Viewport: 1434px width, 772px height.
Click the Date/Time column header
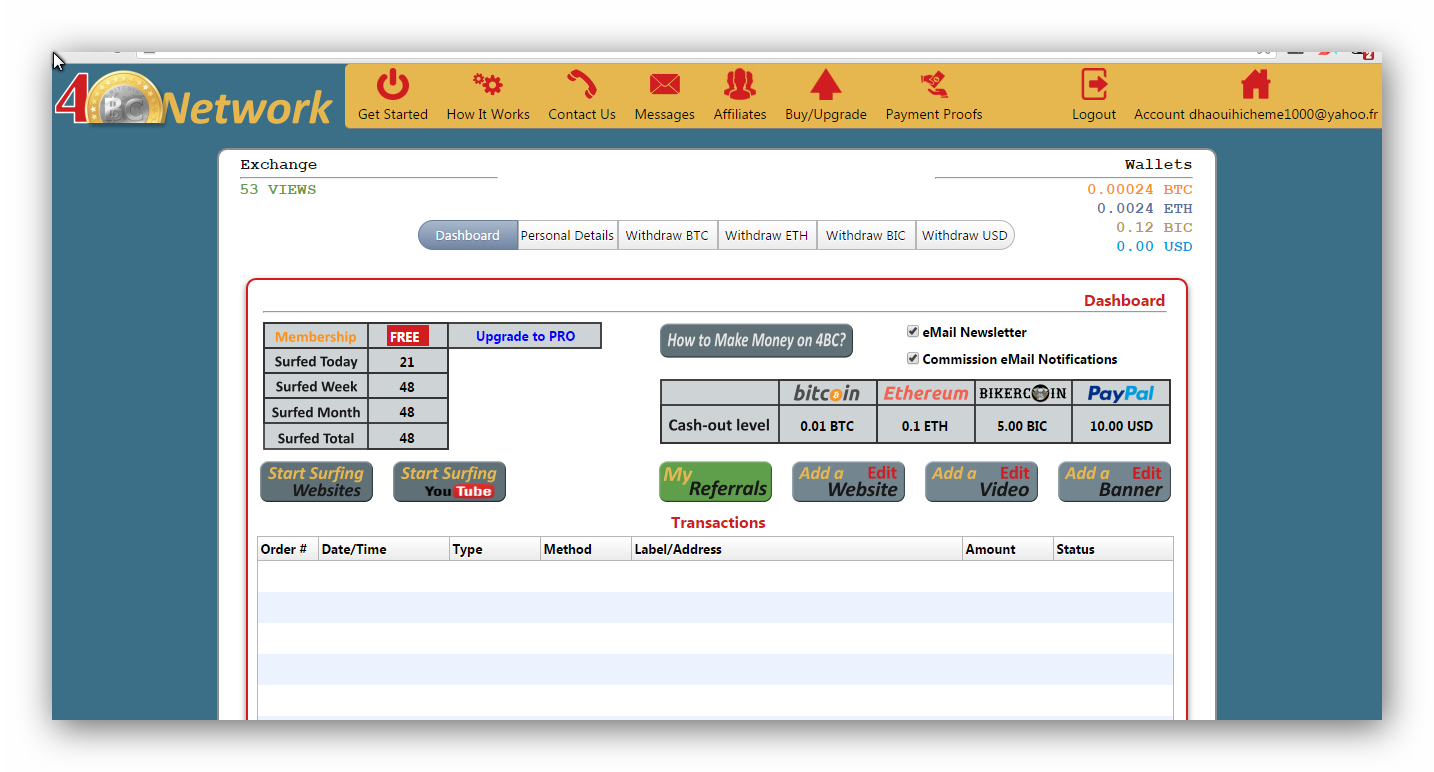384,549
